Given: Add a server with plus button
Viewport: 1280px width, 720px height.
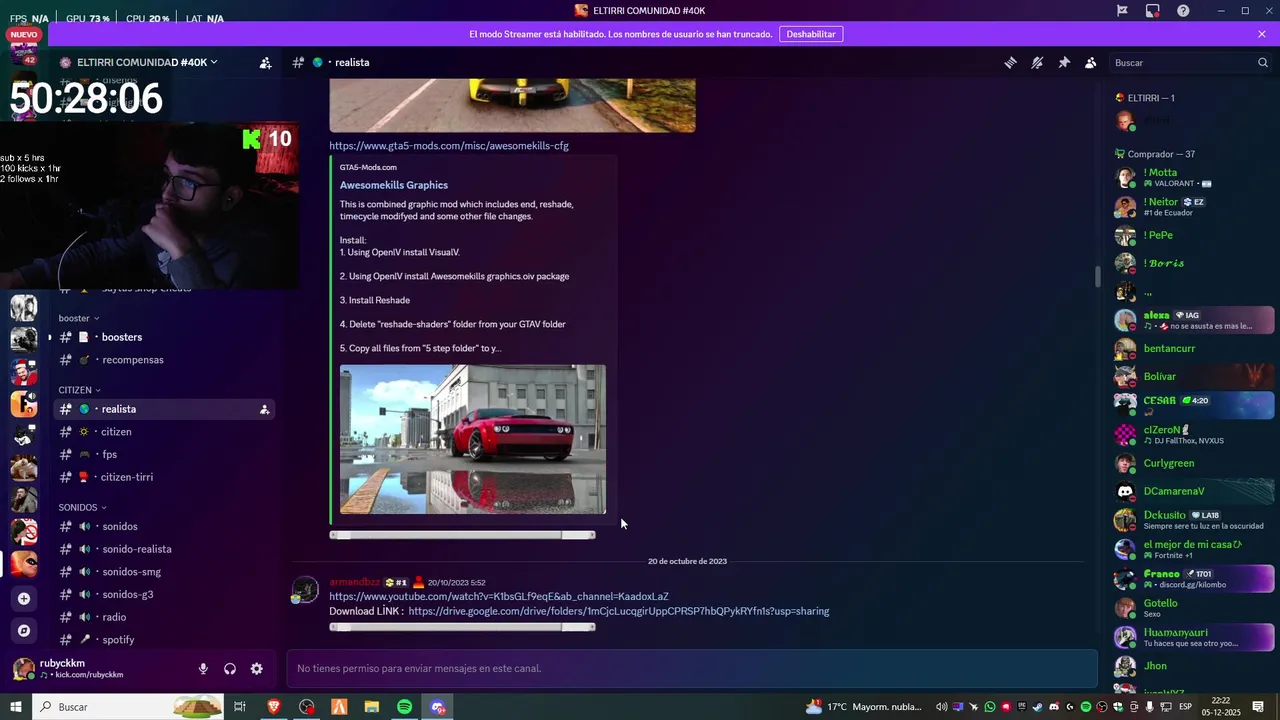Looking at the screenshot, I should (x=24, y=598).
